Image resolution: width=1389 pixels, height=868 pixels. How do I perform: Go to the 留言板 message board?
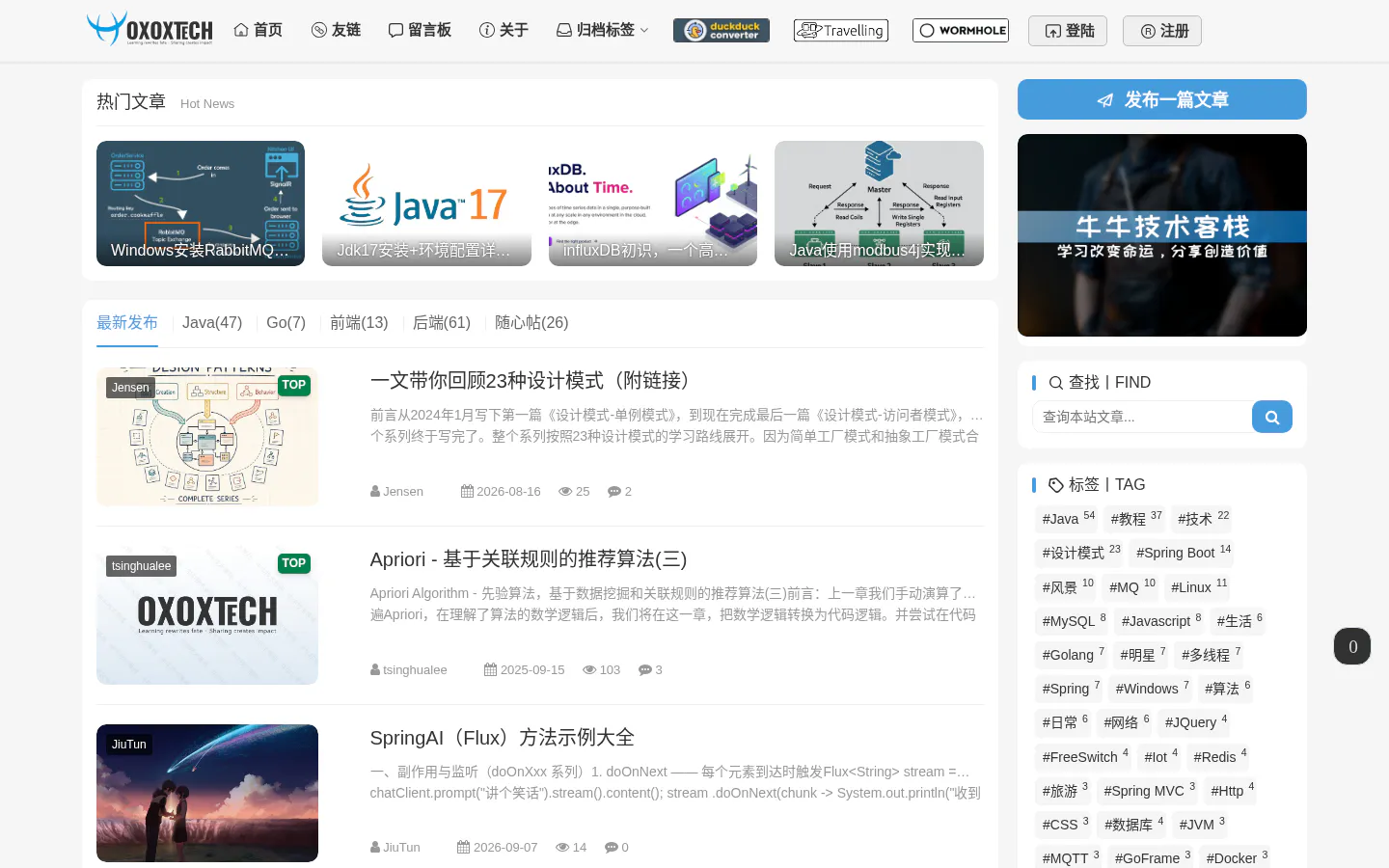420,30
